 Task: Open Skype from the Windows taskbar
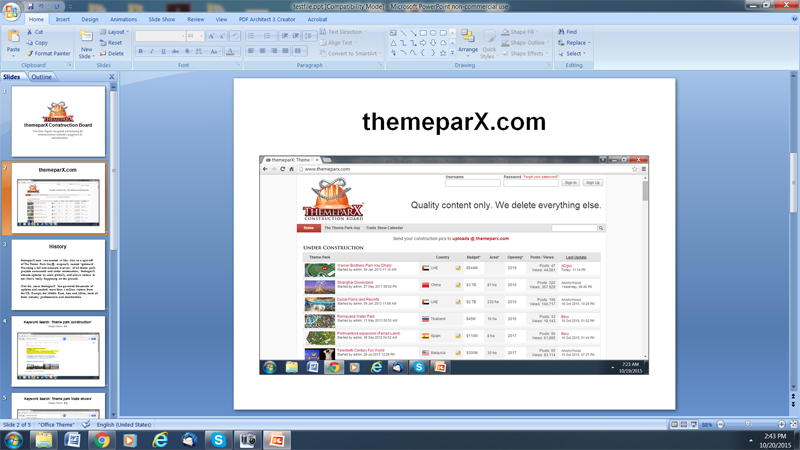[x=218, y=440]
